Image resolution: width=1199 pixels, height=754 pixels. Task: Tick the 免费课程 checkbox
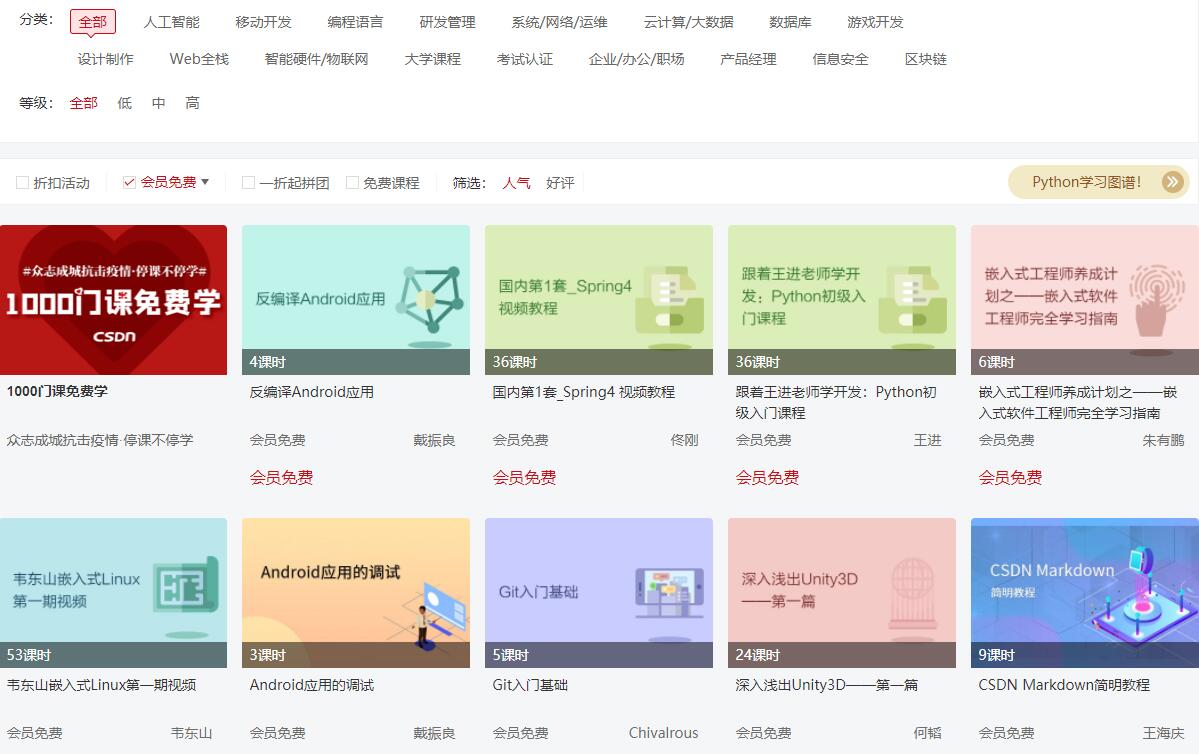pyautogui.click(x=352, y=183)
